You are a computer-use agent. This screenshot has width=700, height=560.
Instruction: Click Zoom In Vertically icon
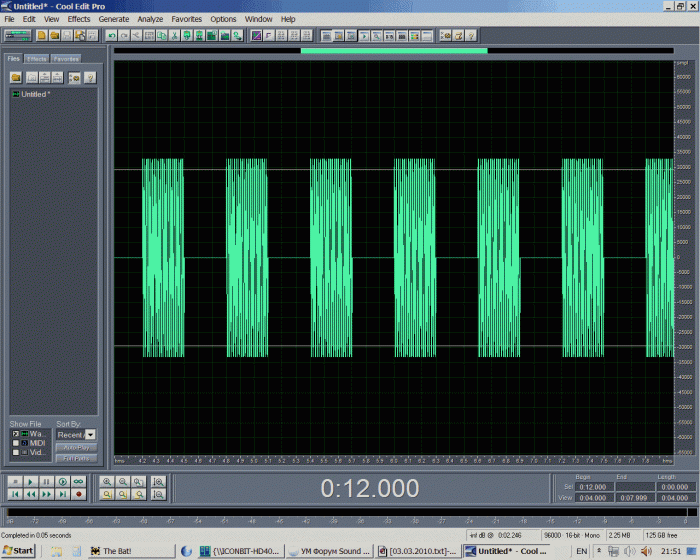tap(158, 481)
